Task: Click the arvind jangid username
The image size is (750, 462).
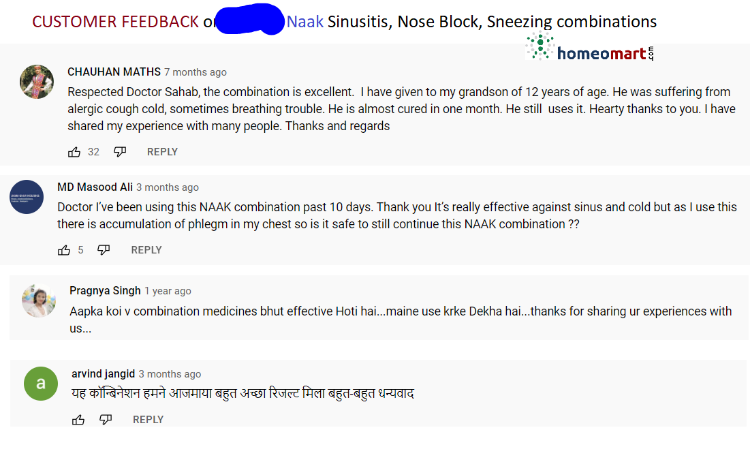Action: (103, 374)
